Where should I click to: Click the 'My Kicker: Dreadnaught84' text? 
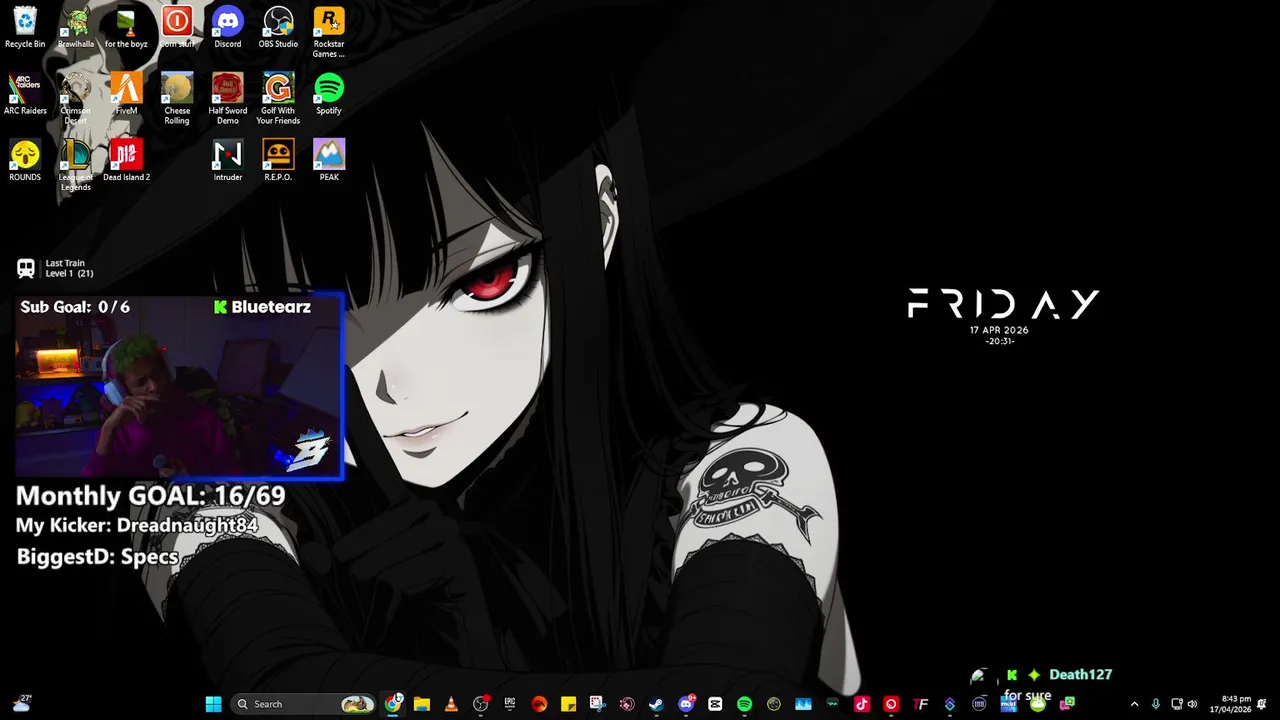(137, 526)
